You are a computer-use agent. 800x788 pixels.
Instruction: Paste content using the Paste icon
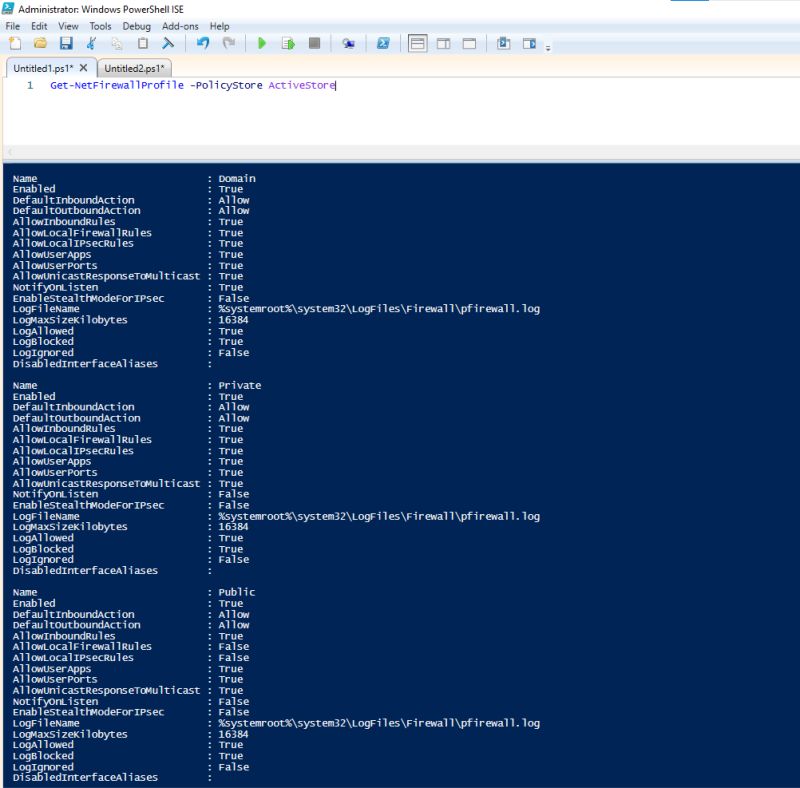pos(142,43)
